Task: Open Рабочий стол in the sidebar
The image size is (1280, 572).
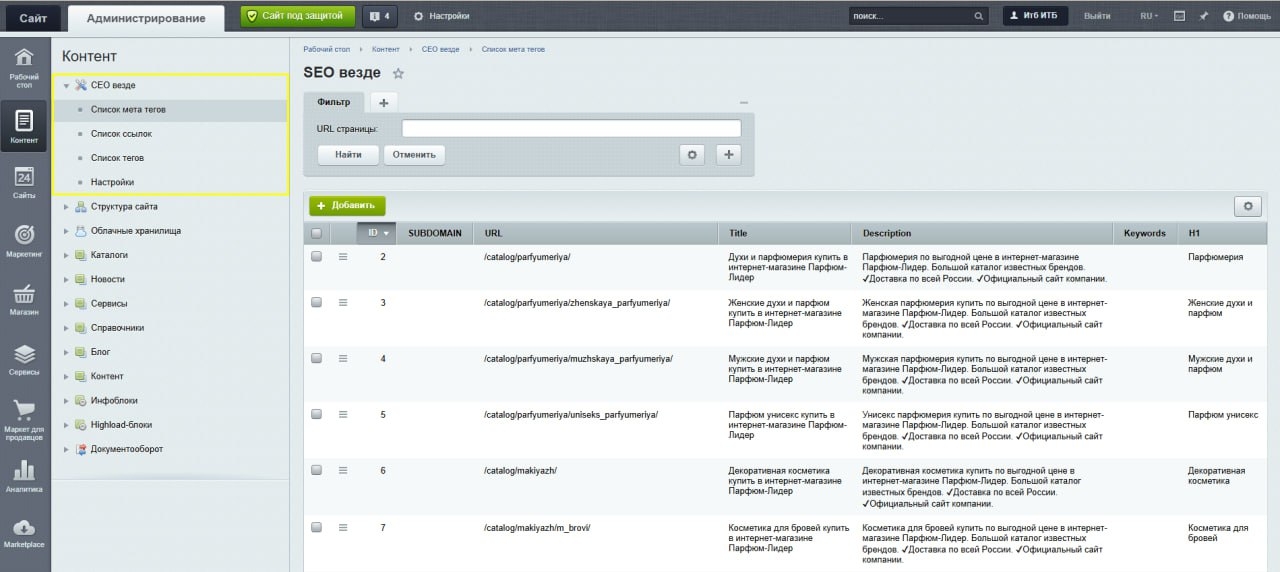Action: coord(25,66)
